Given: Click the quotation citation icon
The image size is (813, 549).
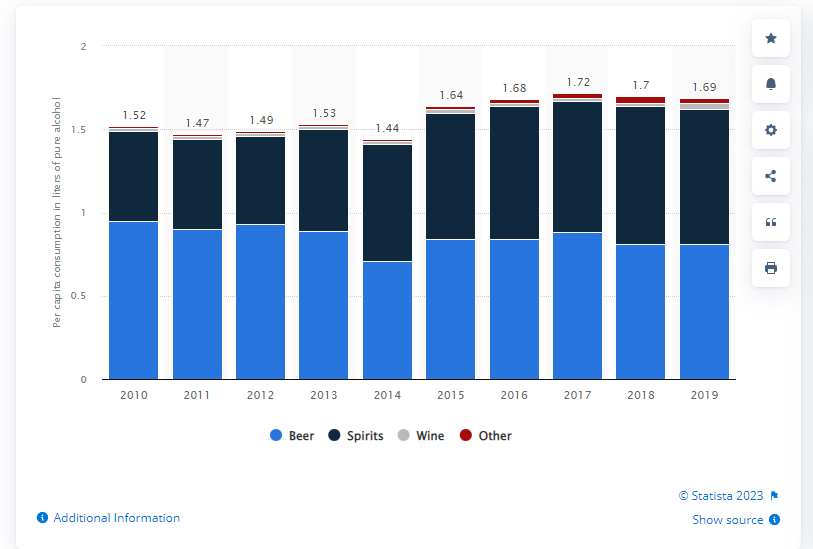Looking at the screenshot, I should tap(770, 222).
